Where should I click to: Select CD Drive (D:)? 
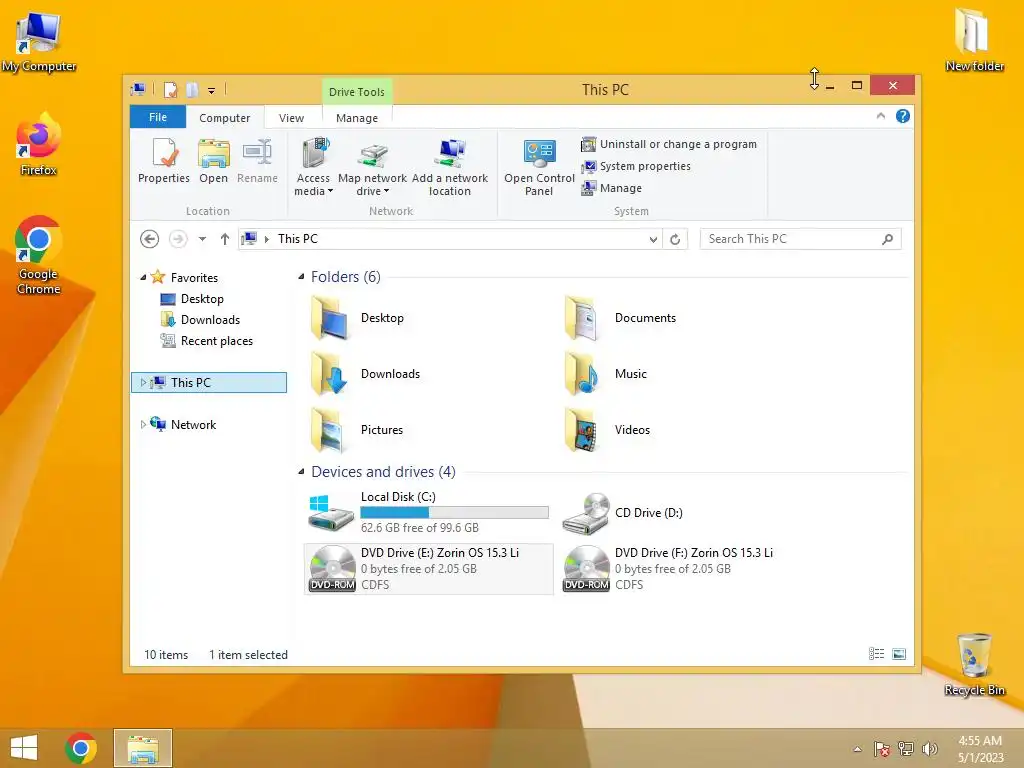click(622, 513)
